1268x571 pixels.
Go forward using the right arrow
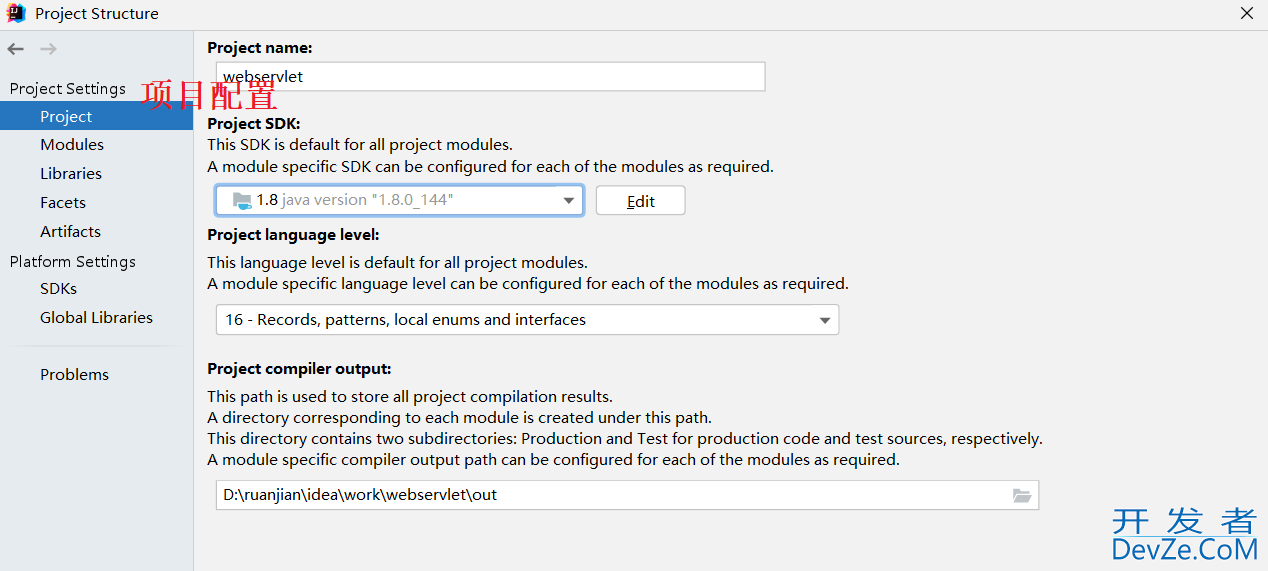[x=48, y=49]
